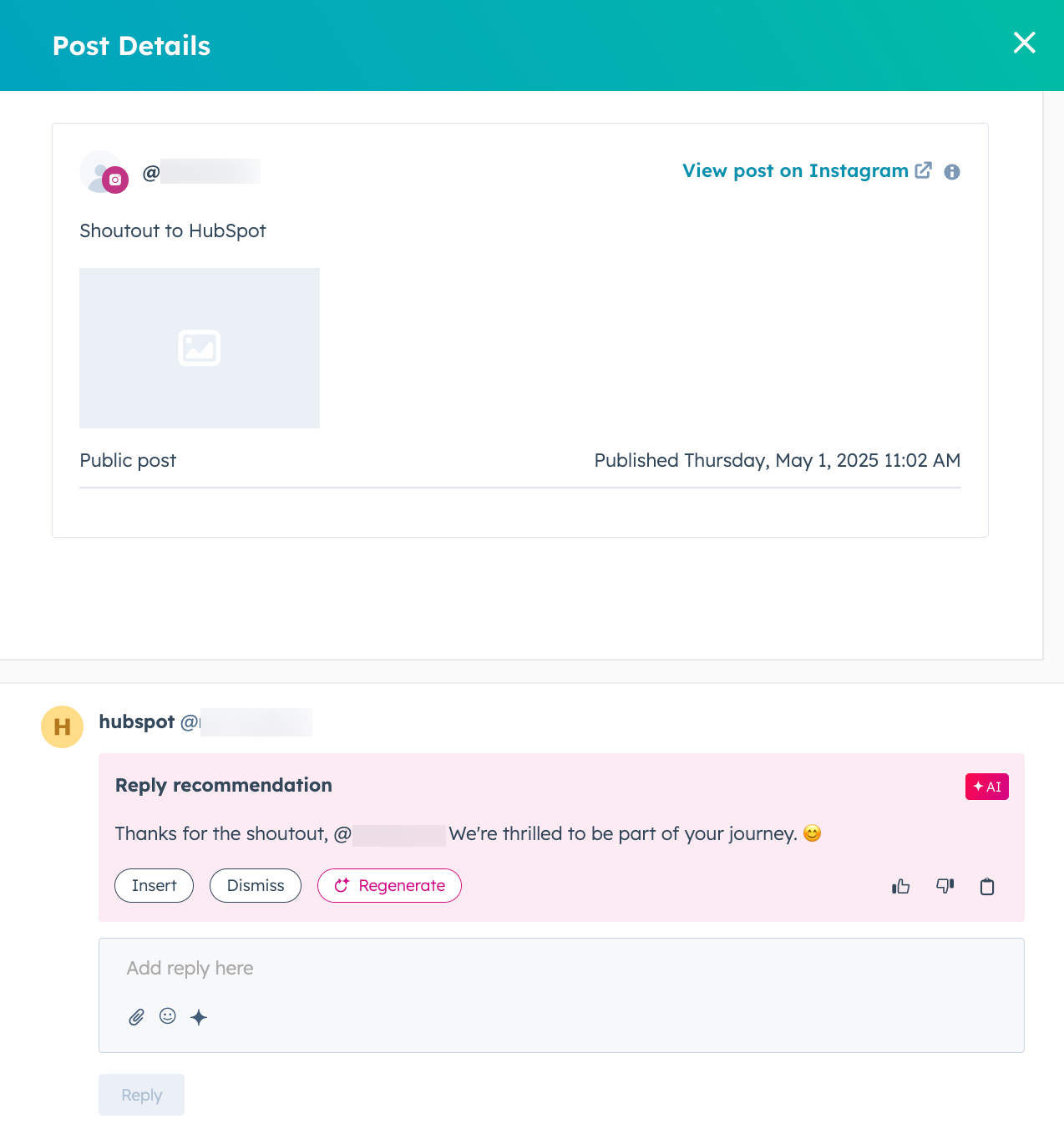The image size is (1064, 1134).
Task: Give thumbs down to the AI reply
Action: (945, 886)
